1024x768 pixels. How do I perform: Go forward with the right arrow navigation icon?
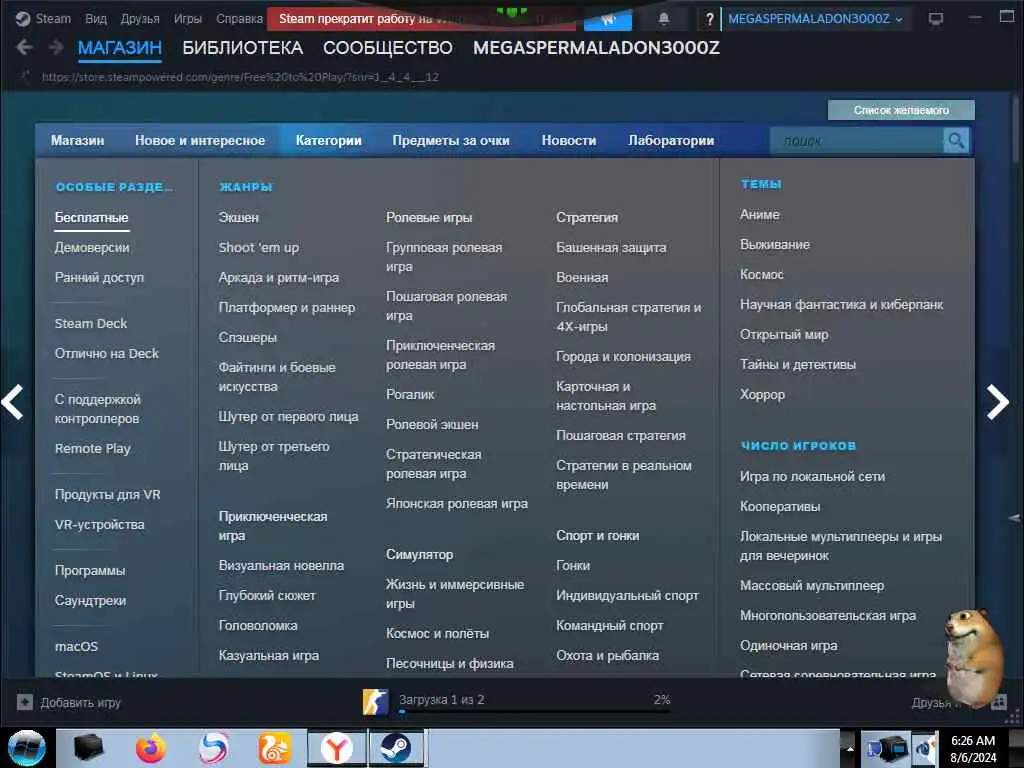[x=56, y=47]
